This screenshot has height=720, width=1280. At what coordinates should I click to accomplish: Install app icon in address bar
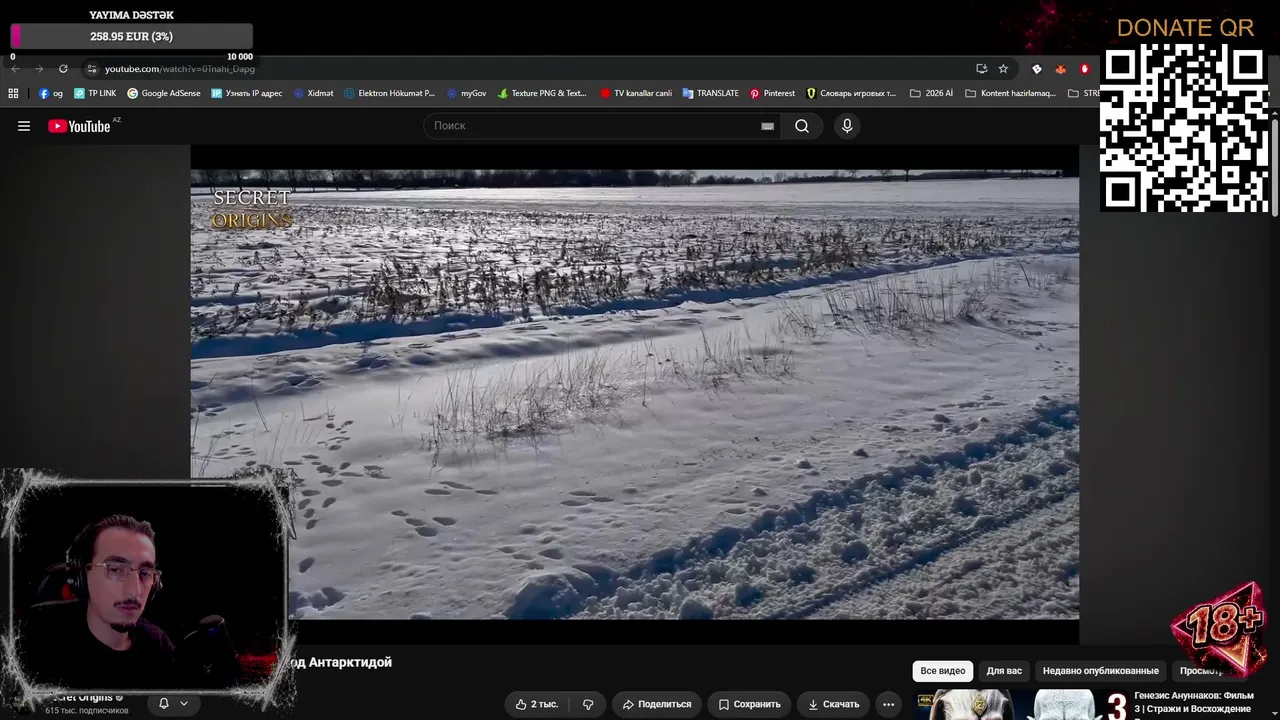pyautogui.click(x=981, y=69)
